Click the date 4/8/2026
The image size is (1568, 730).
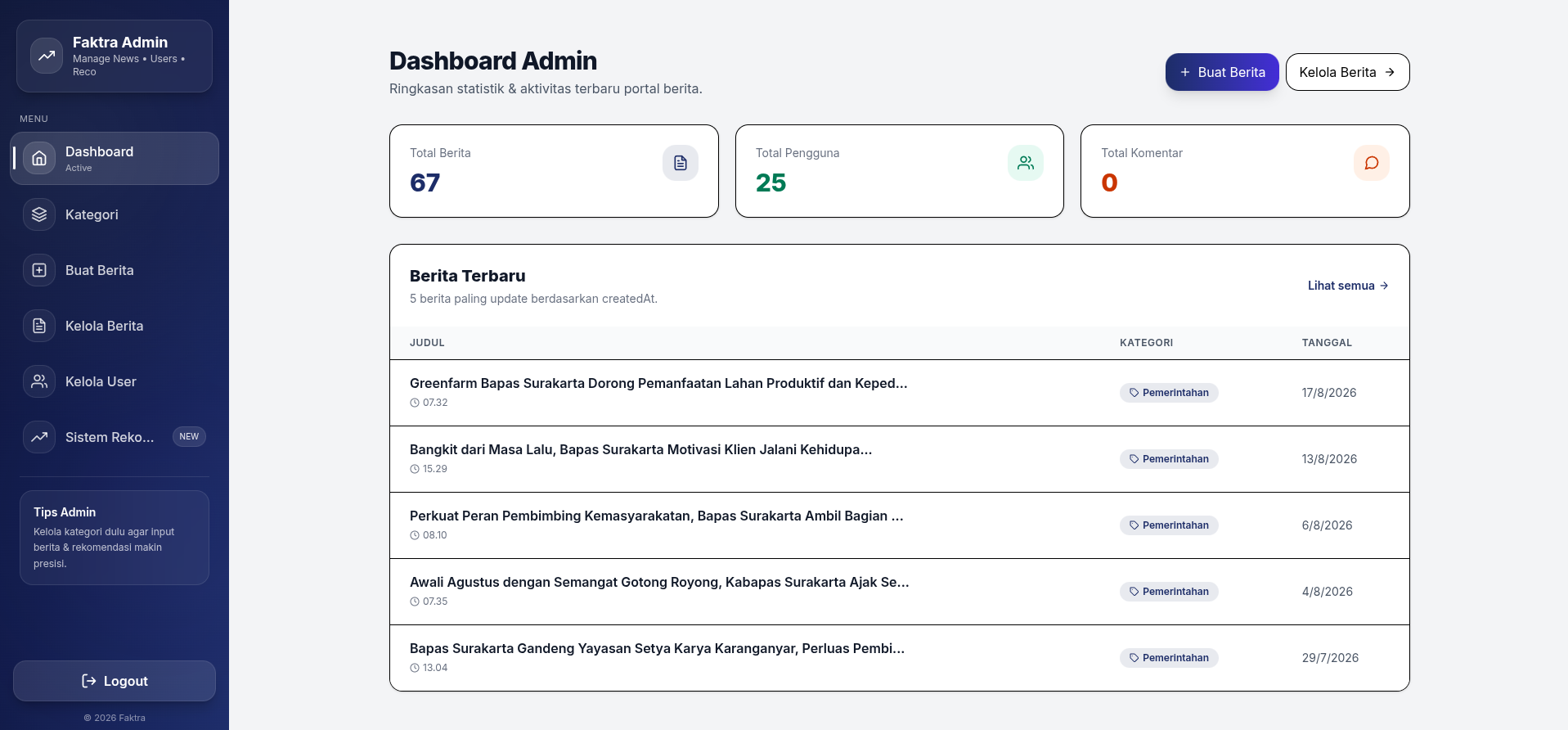pos(1327,592)
